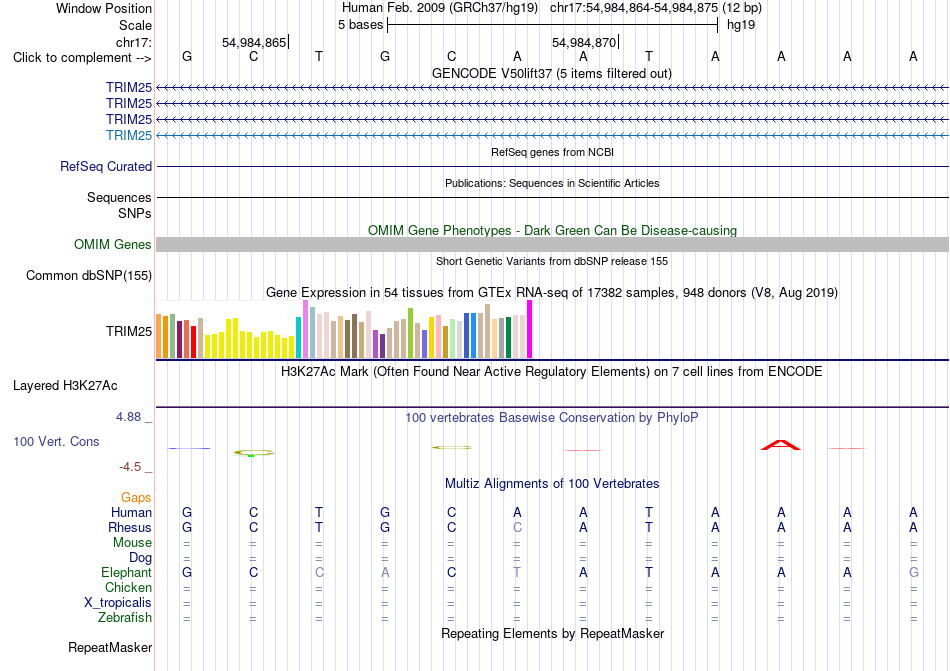The width and height of the screenshot is (950, 671).
Task: Click the faded A base in Elephant row
Action: pyautogui.click(x=385, y=573)
